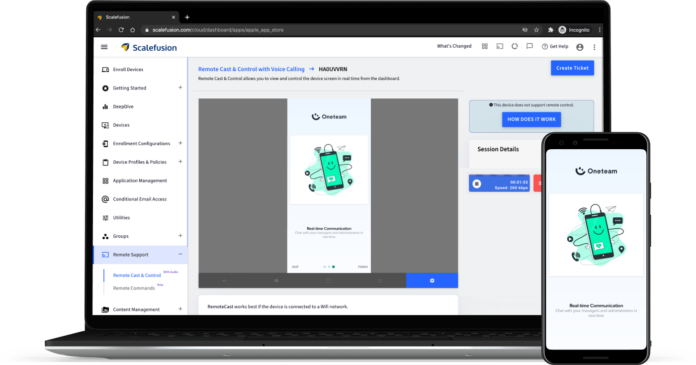Screen dimensions: 696x365
Task: Open Content Management in the sidebar
Action: [x=136, y=309]
